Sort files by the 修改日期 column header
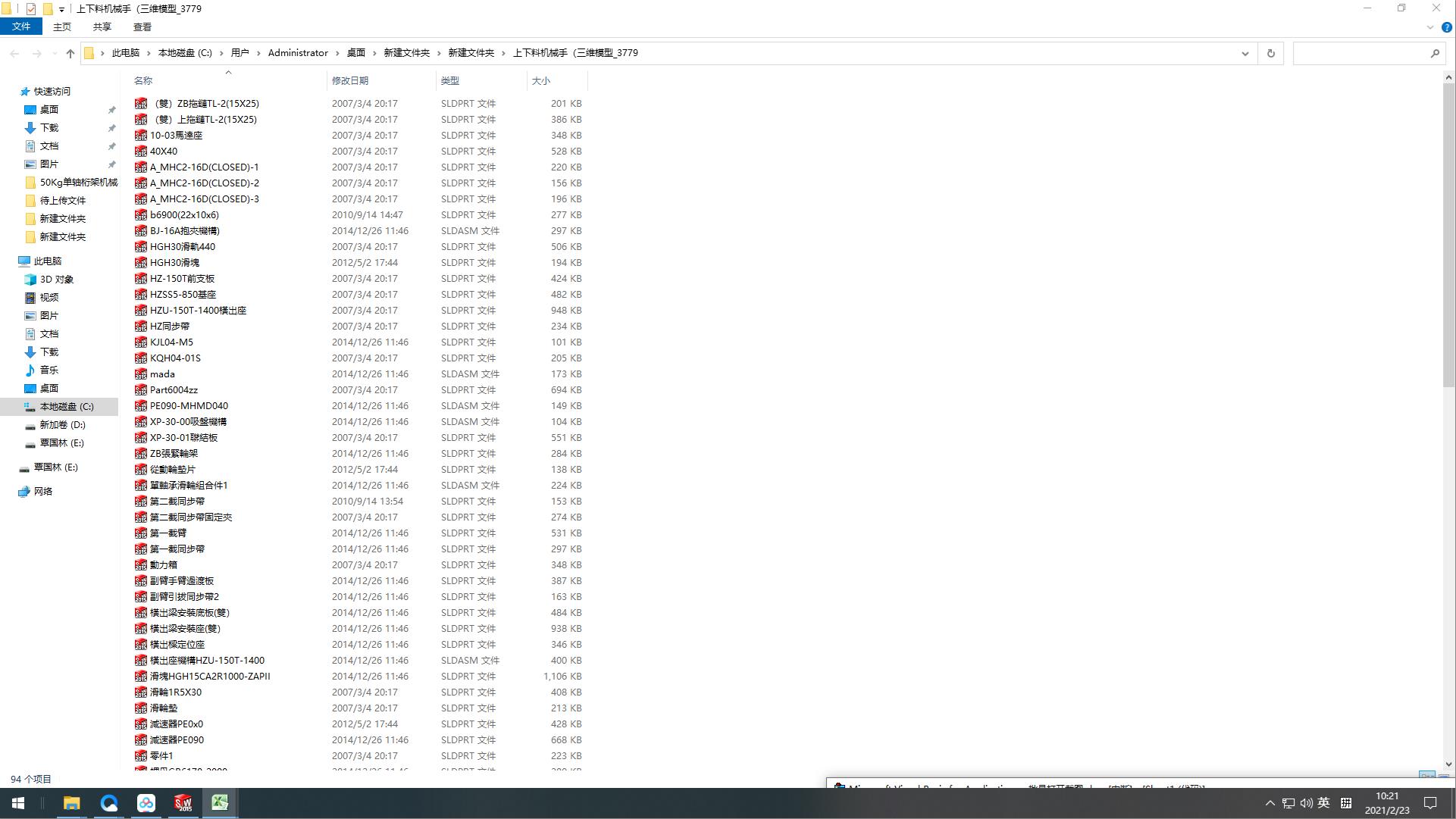Screen dimensions: 1456x819 350,80
